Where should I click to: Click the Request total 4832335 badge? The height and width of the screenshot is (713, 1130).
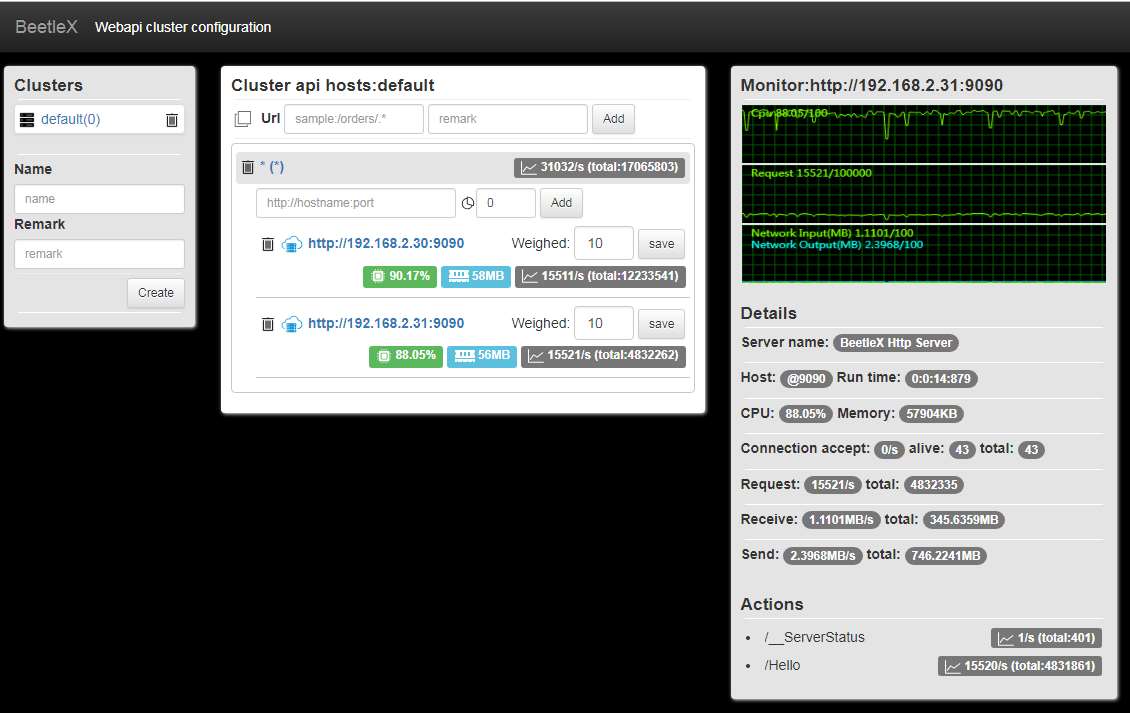coord(934,485)
